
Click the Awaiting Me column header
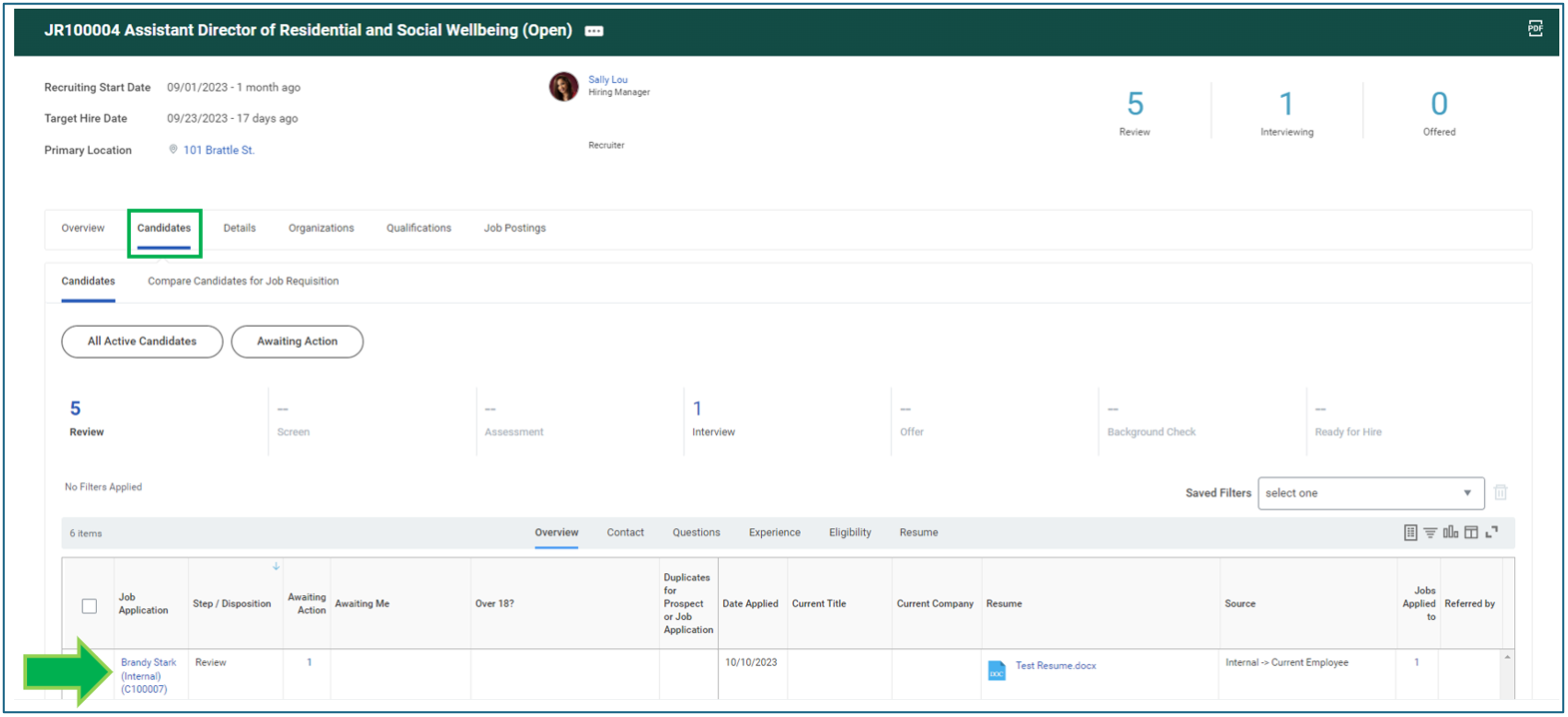(362, 604)
